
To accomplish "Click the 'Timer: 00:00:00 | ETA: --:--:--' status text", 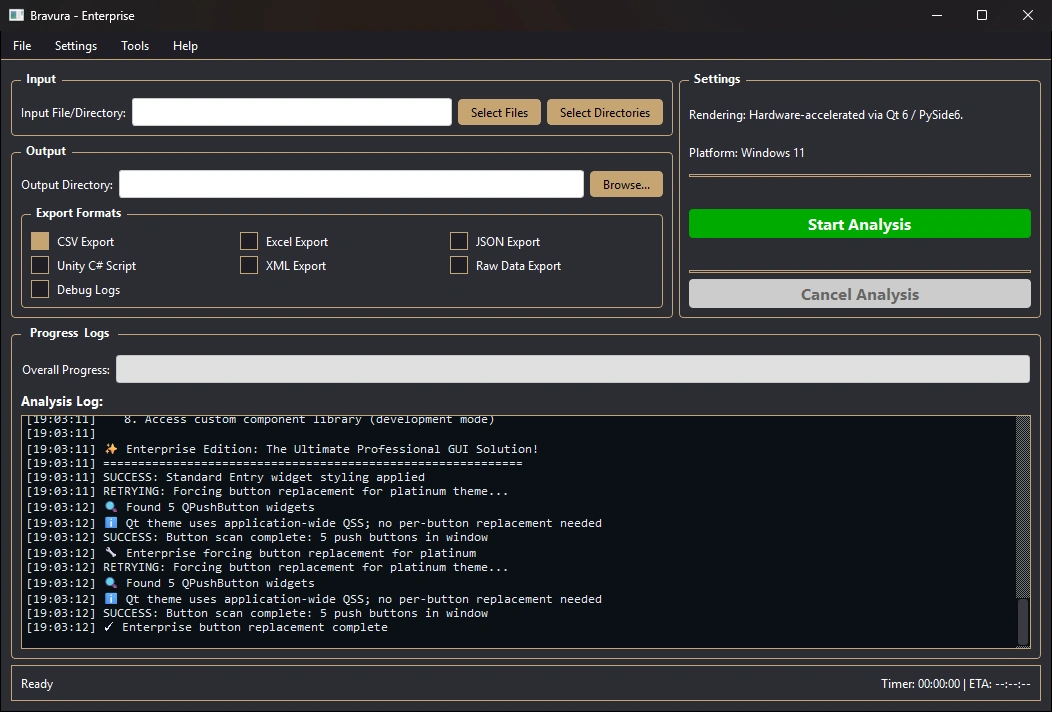I will [955, 684].
